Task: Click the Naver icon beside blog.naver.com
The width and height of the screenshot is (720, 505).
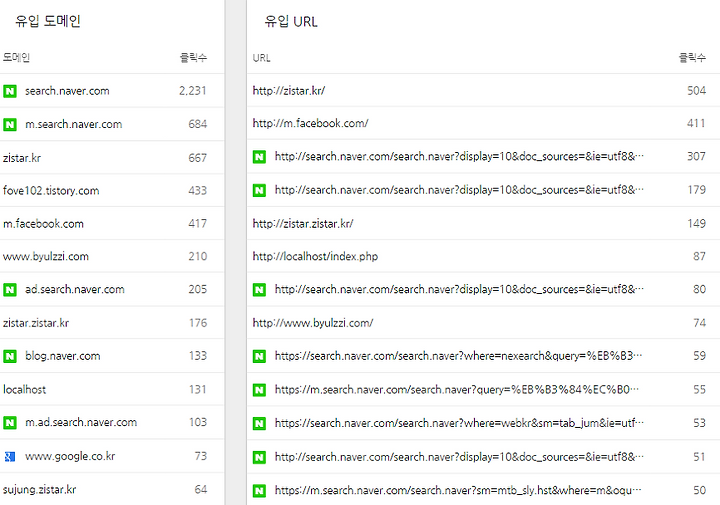Action: [x=10, y=356]
